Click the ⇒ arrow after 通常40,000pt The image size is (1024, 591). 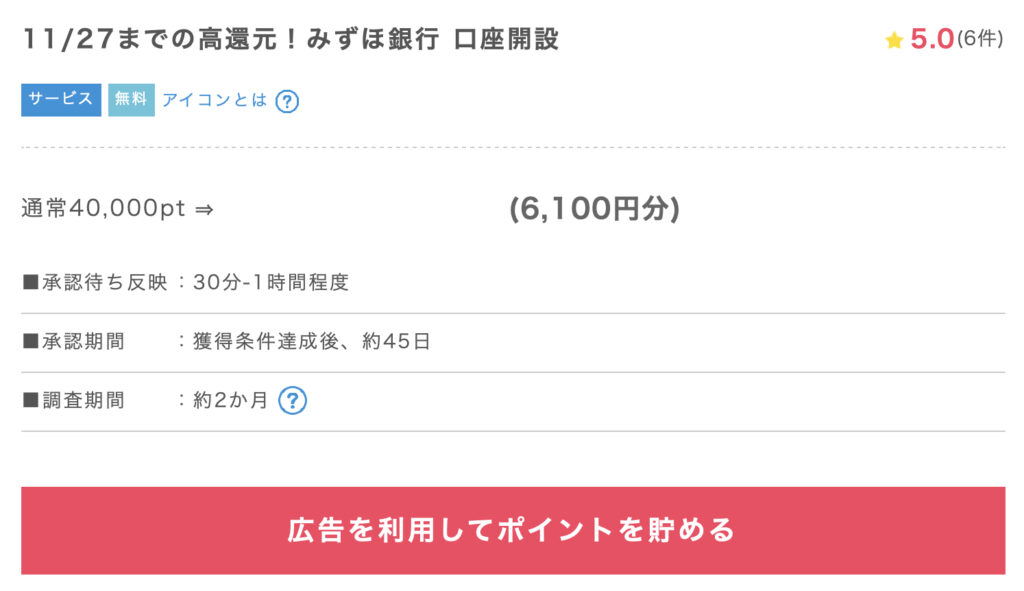point(204,209)
